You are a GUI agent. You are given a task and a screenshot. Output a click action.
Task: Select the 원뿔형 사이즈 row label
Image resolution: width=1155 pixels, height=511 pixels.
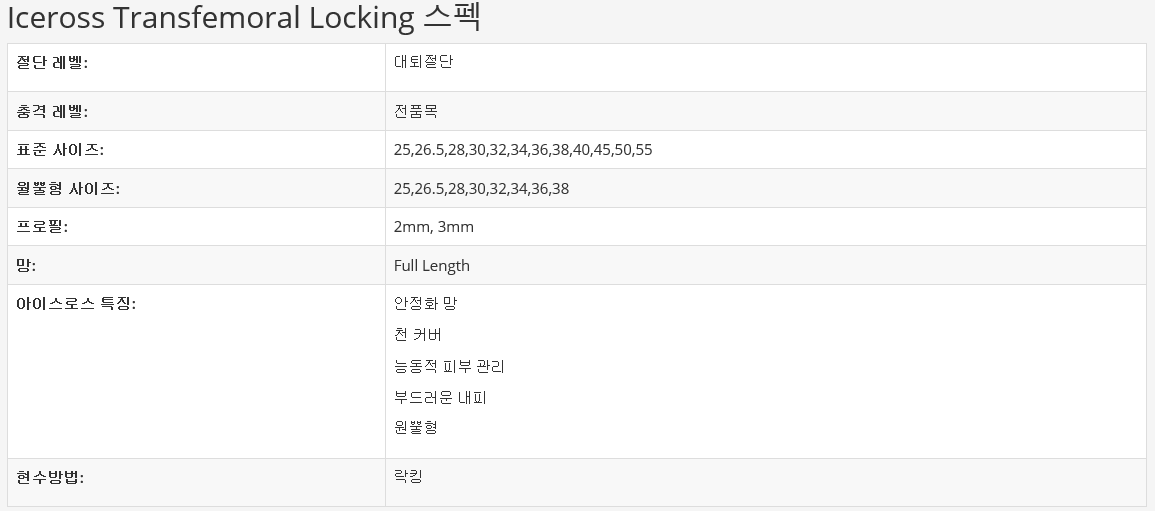(x=68, y=189)
